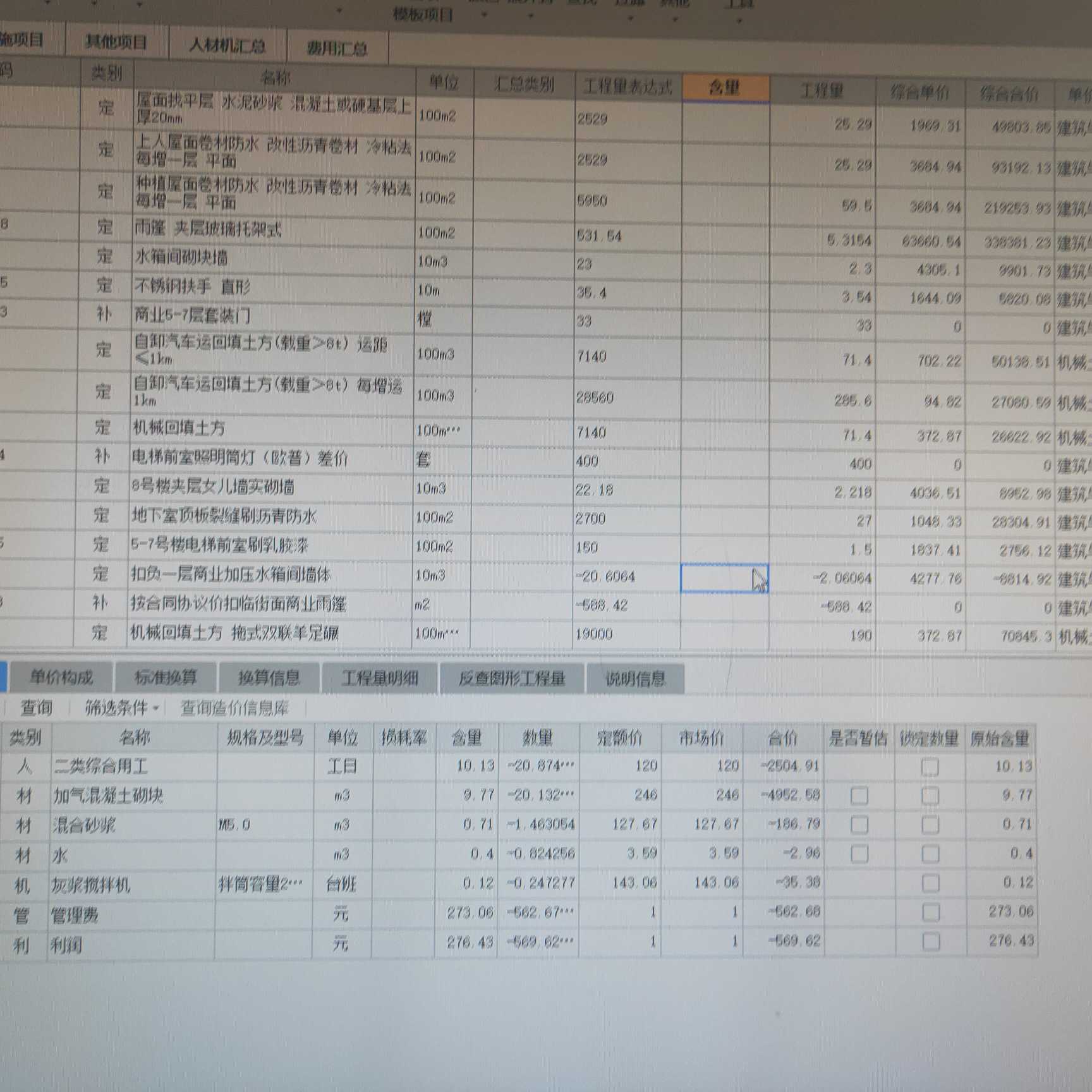
Task: Open the 人材机汇总 tab
Action: click(227, 45)
